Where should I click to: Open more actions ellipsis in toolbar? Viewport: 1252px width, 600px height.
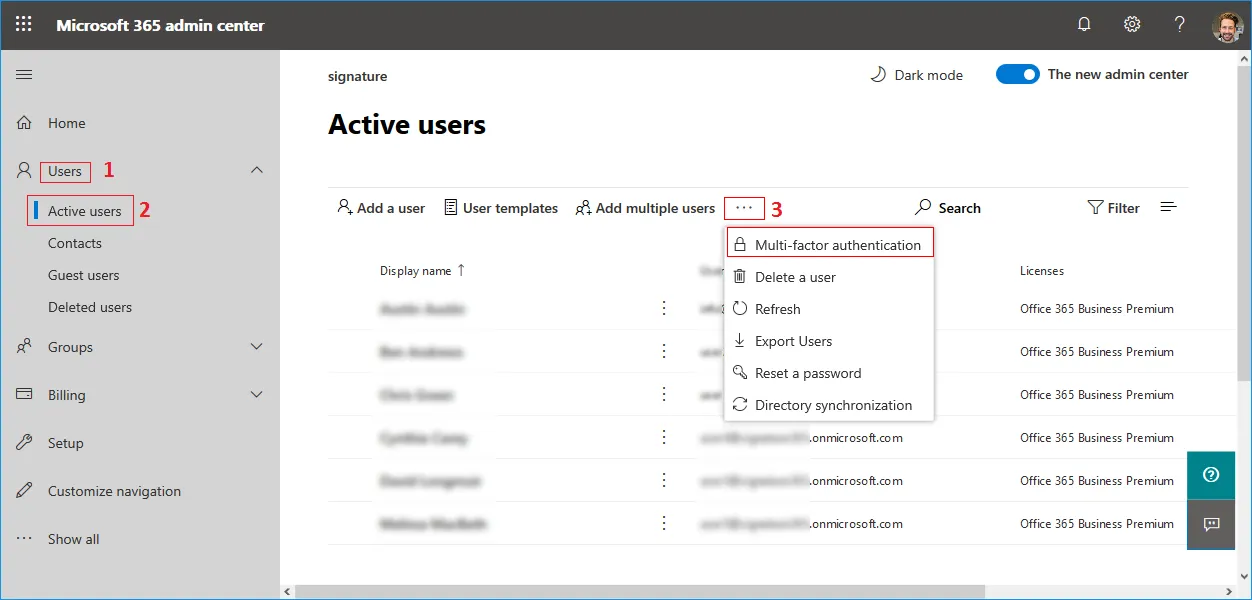pos(744,208)
